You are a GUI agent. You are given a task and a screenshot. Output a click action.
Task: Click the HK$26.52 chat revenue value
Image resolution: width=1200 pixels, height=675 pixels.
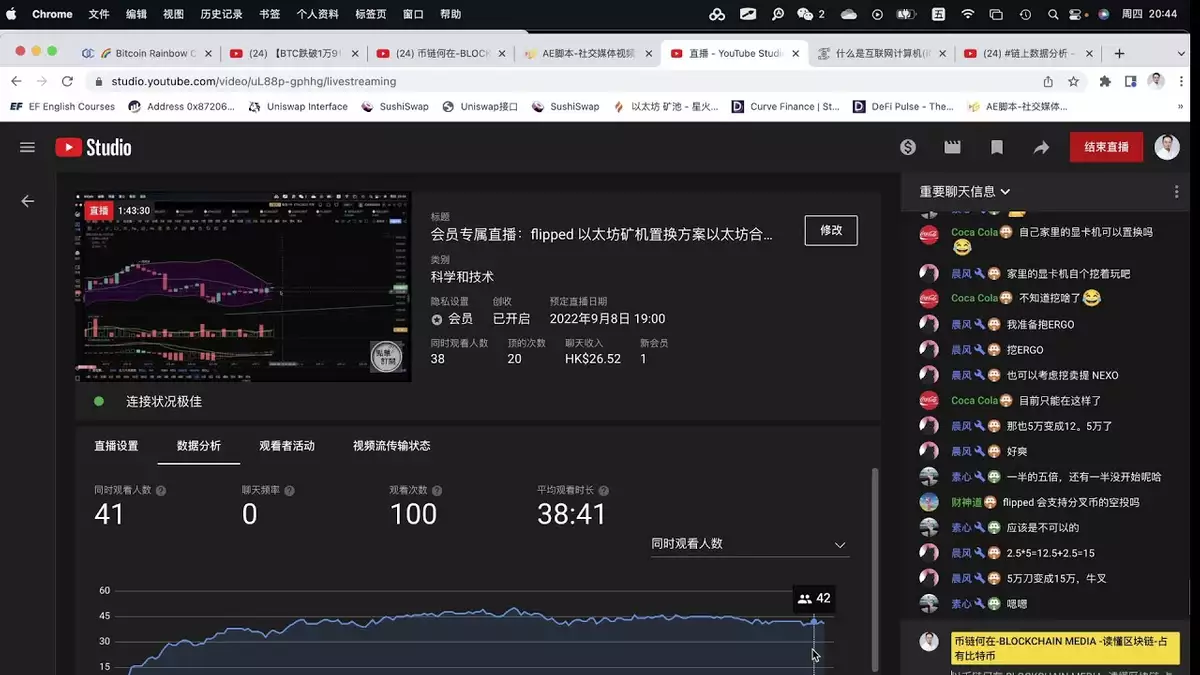tap(593, 359)
